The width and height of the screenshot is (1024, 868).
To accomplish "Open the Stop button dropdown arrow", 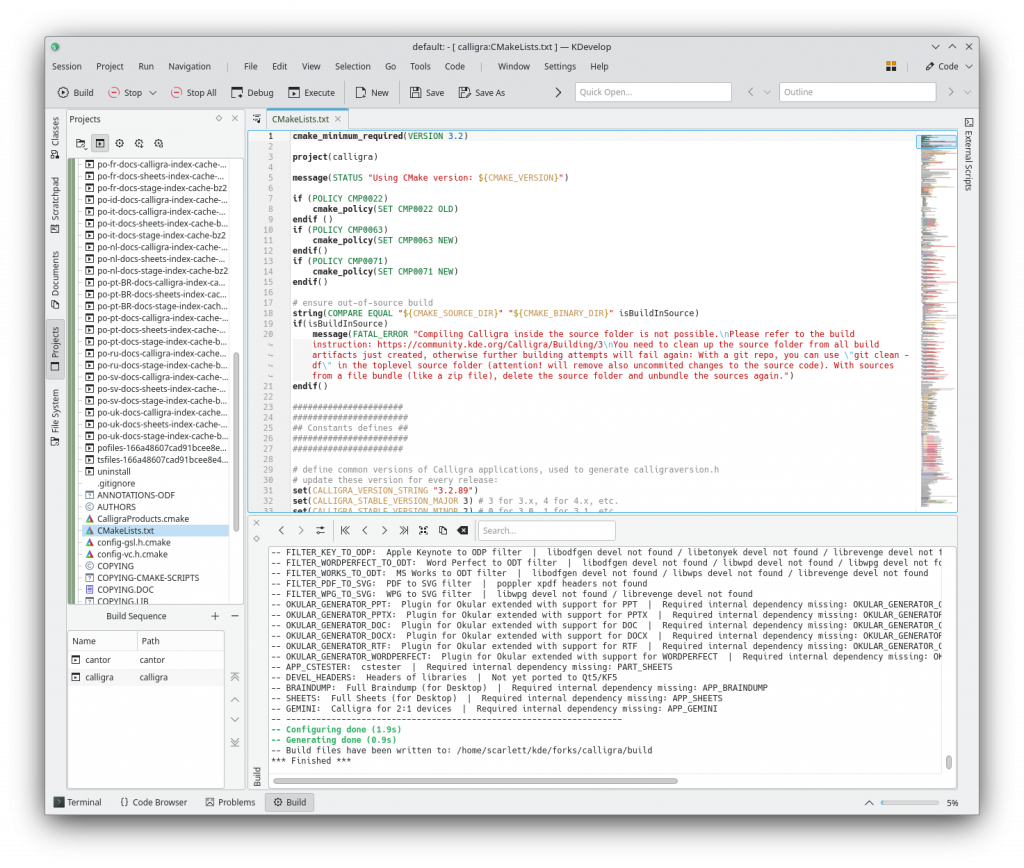I will tap(153, 93).
